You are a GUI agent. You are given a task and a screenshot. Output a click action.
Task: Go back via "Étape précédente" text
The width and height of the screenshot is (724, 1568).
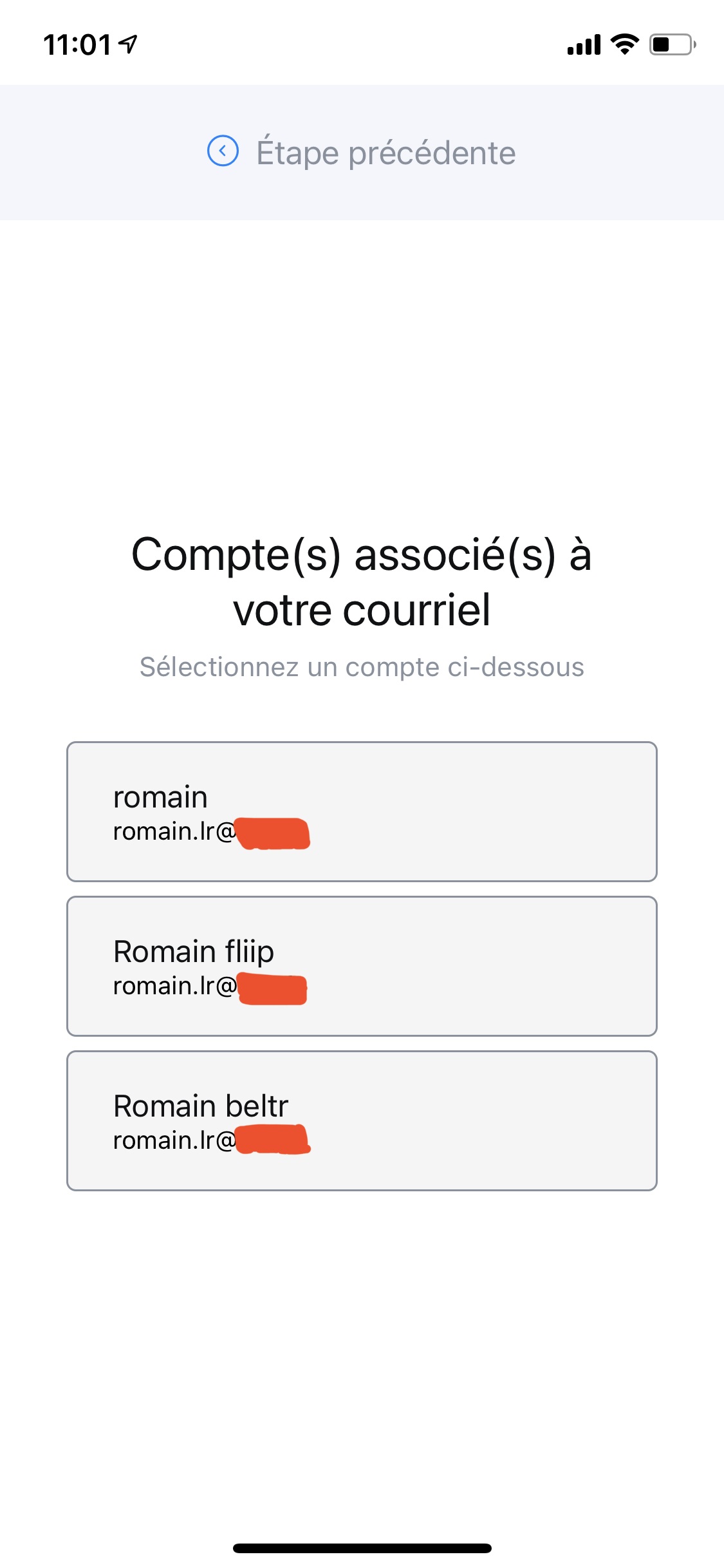(386, 153)
